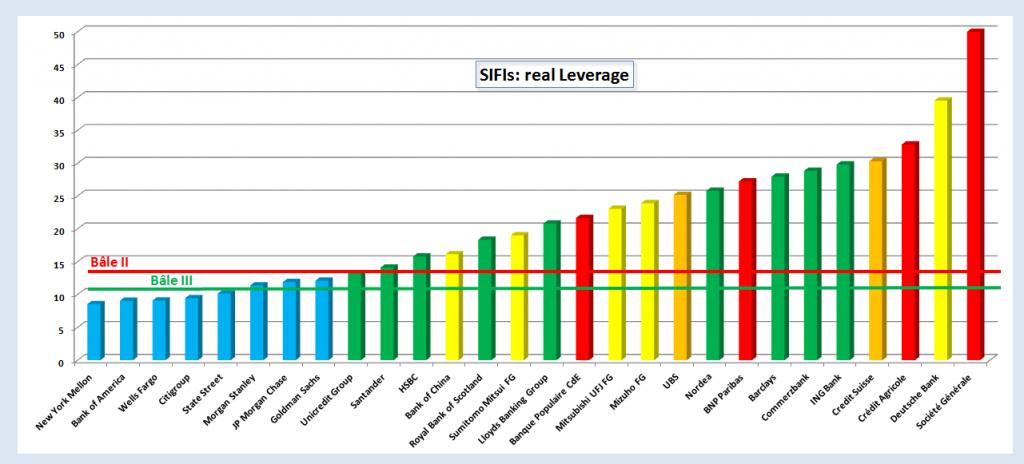Click the y-axis value 50

[x=57, y=33]
